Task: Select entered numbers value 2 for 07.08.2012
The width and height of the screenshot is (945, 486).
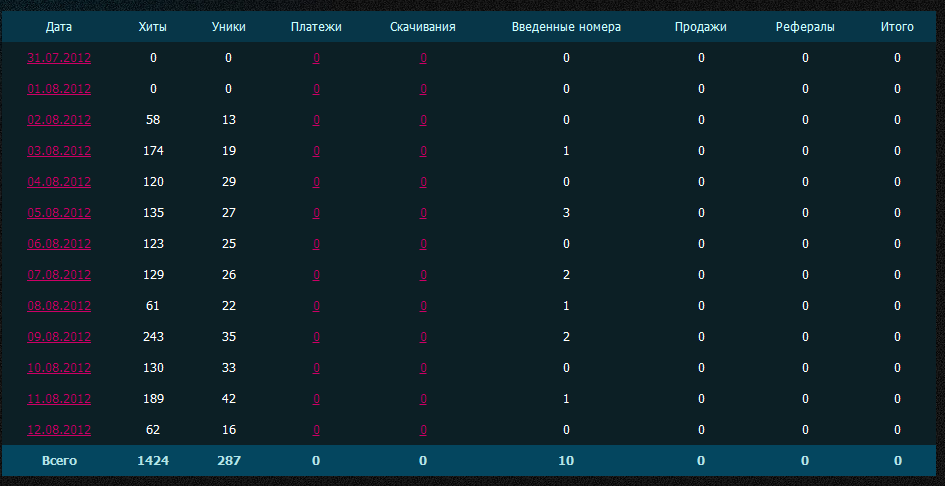Action: click(x=566, y=275)
